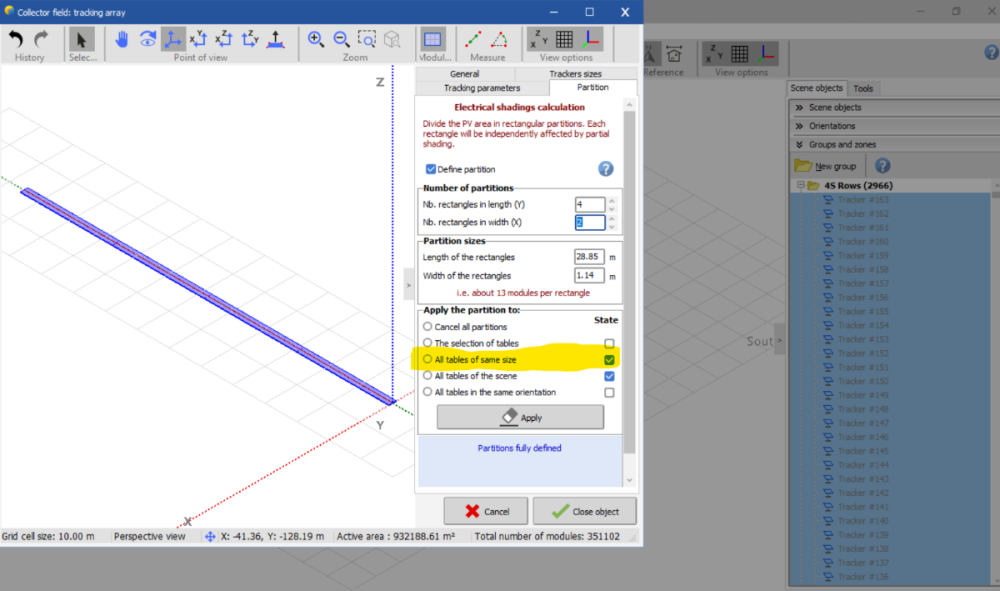
Task: Uncheck the Define partition checkbox
Action: tap(431, 170)
